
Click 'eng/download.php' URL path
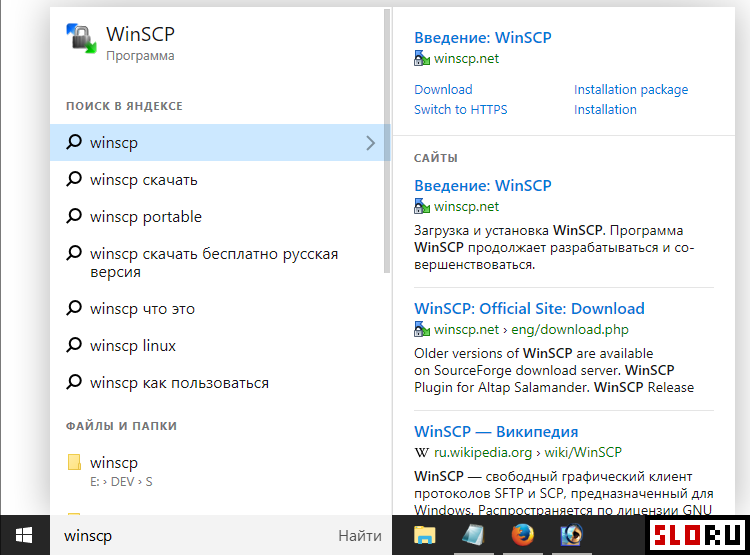point(570,330)
